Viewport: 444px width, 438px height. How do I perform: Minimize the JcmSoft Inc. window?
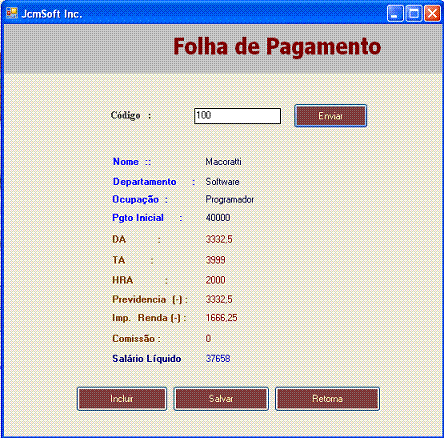pos(395,14)
